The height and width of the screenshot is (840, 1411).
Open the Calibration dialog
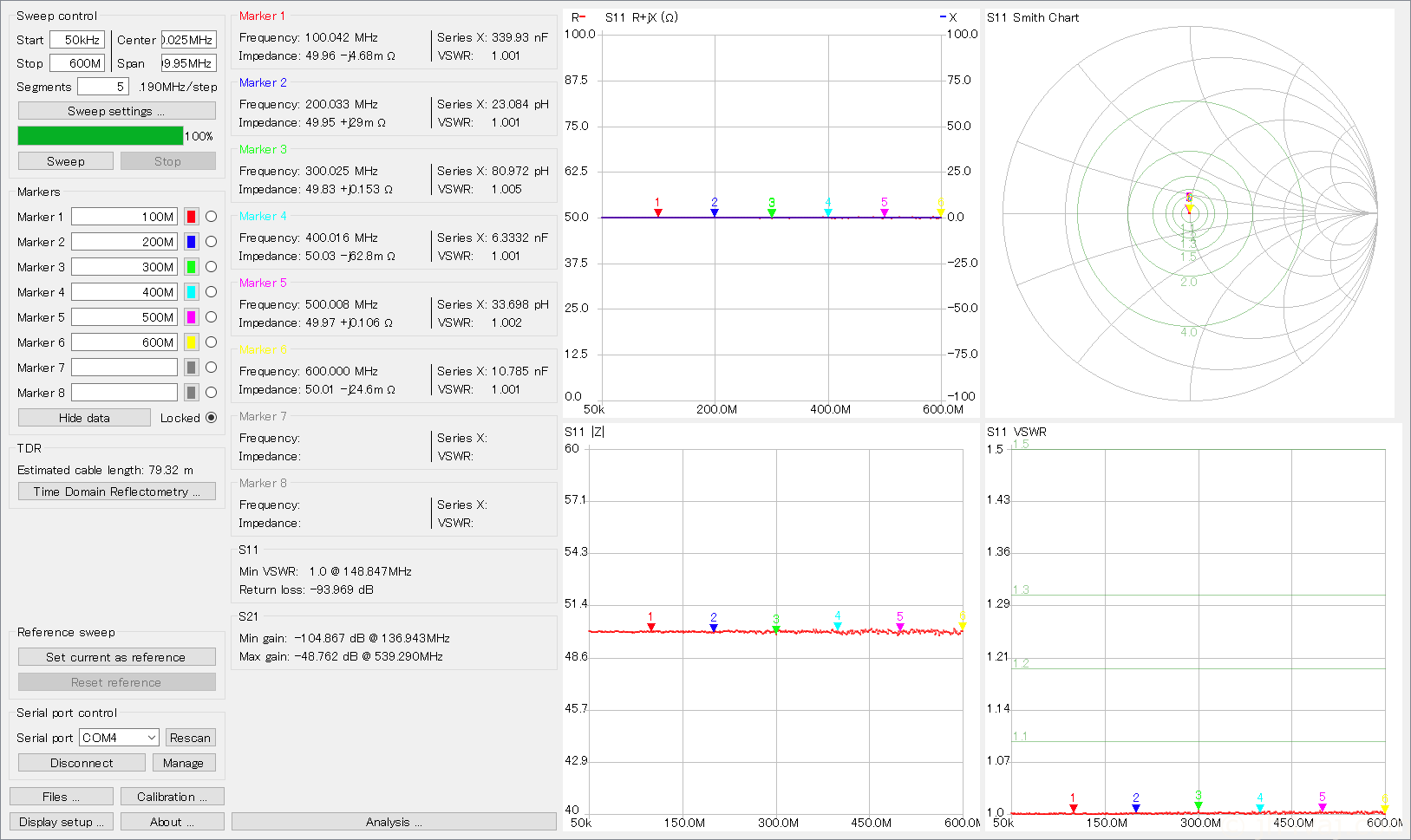point(172,797)
